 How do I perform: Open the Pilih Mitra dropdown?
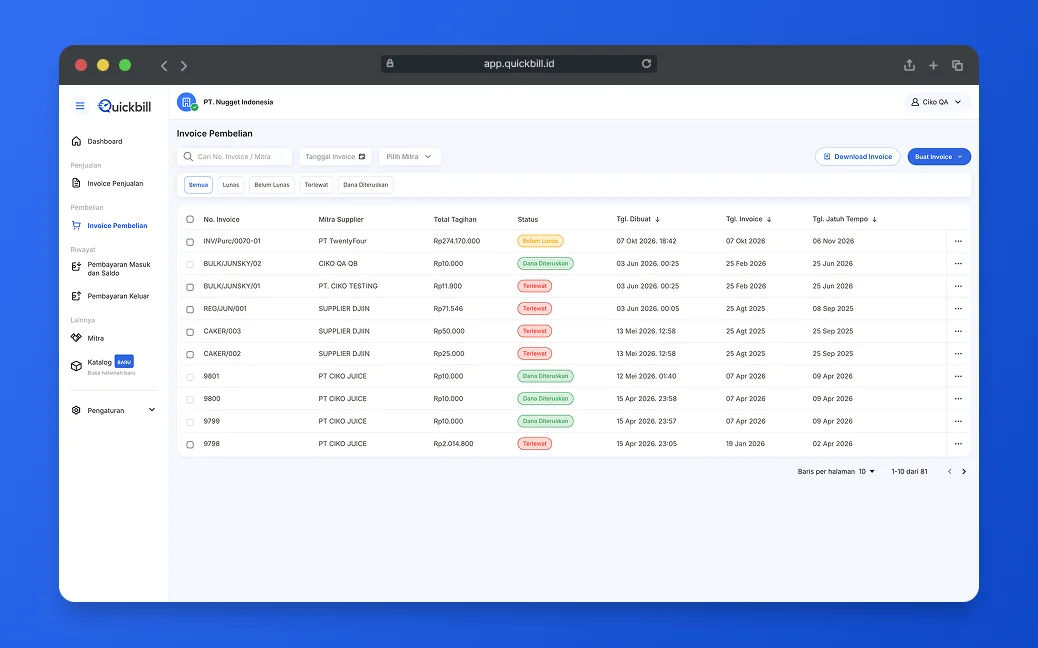(410, 157)
